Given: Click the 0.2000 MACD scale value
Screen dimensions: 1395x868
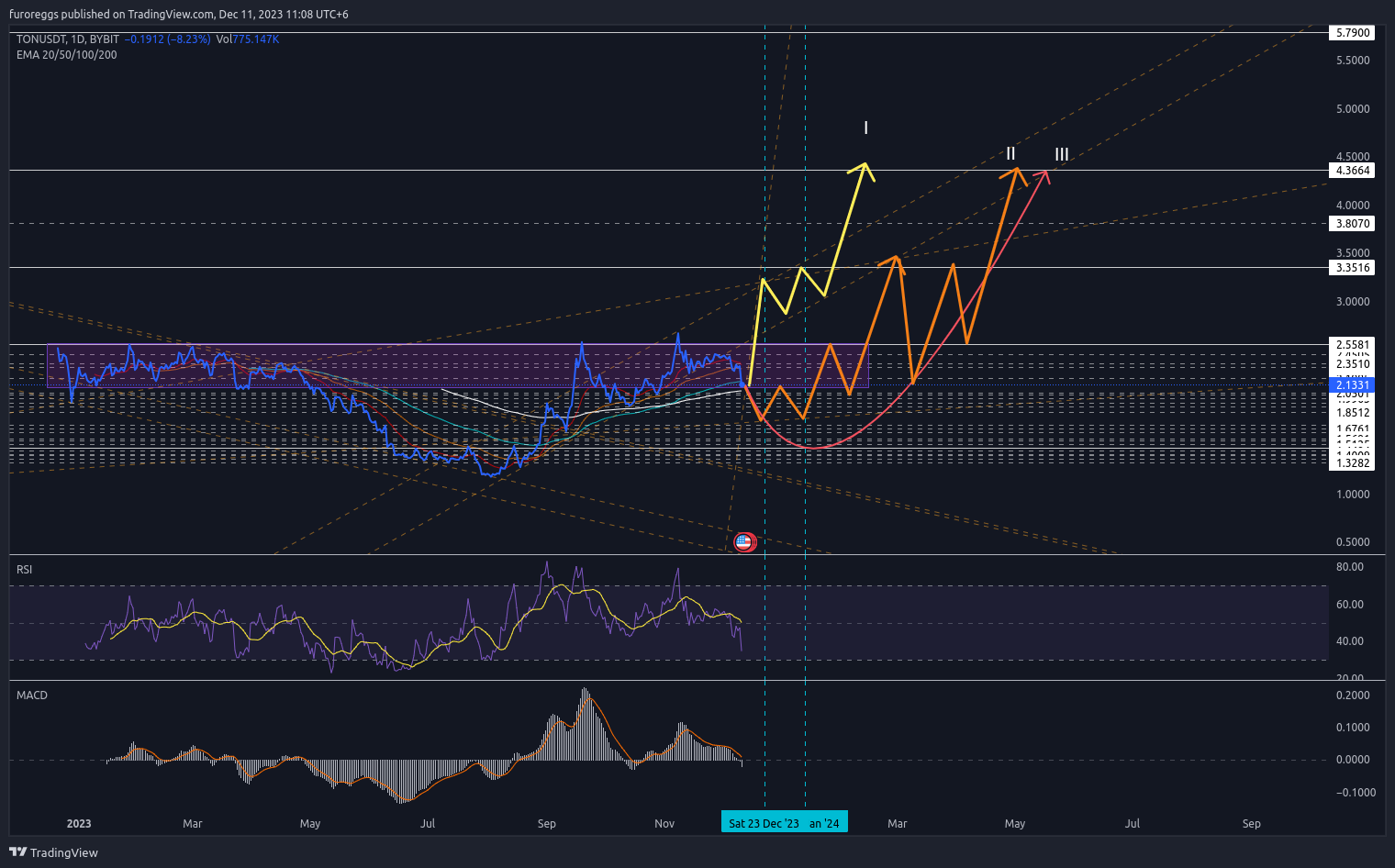Looking at the screenshot, I should tap(1353, 696).
